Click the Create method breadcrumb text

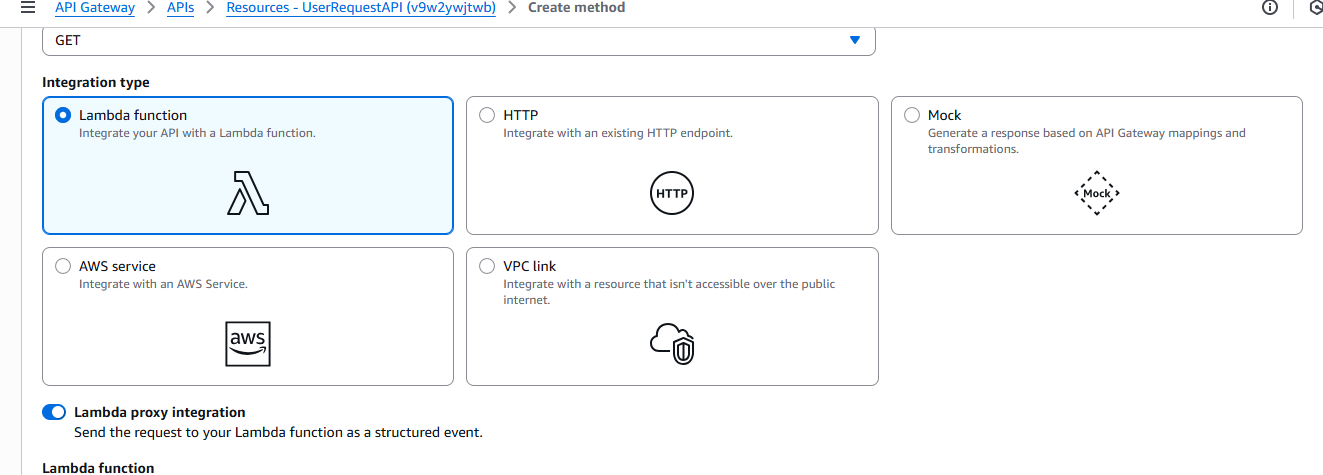point(577,8)
